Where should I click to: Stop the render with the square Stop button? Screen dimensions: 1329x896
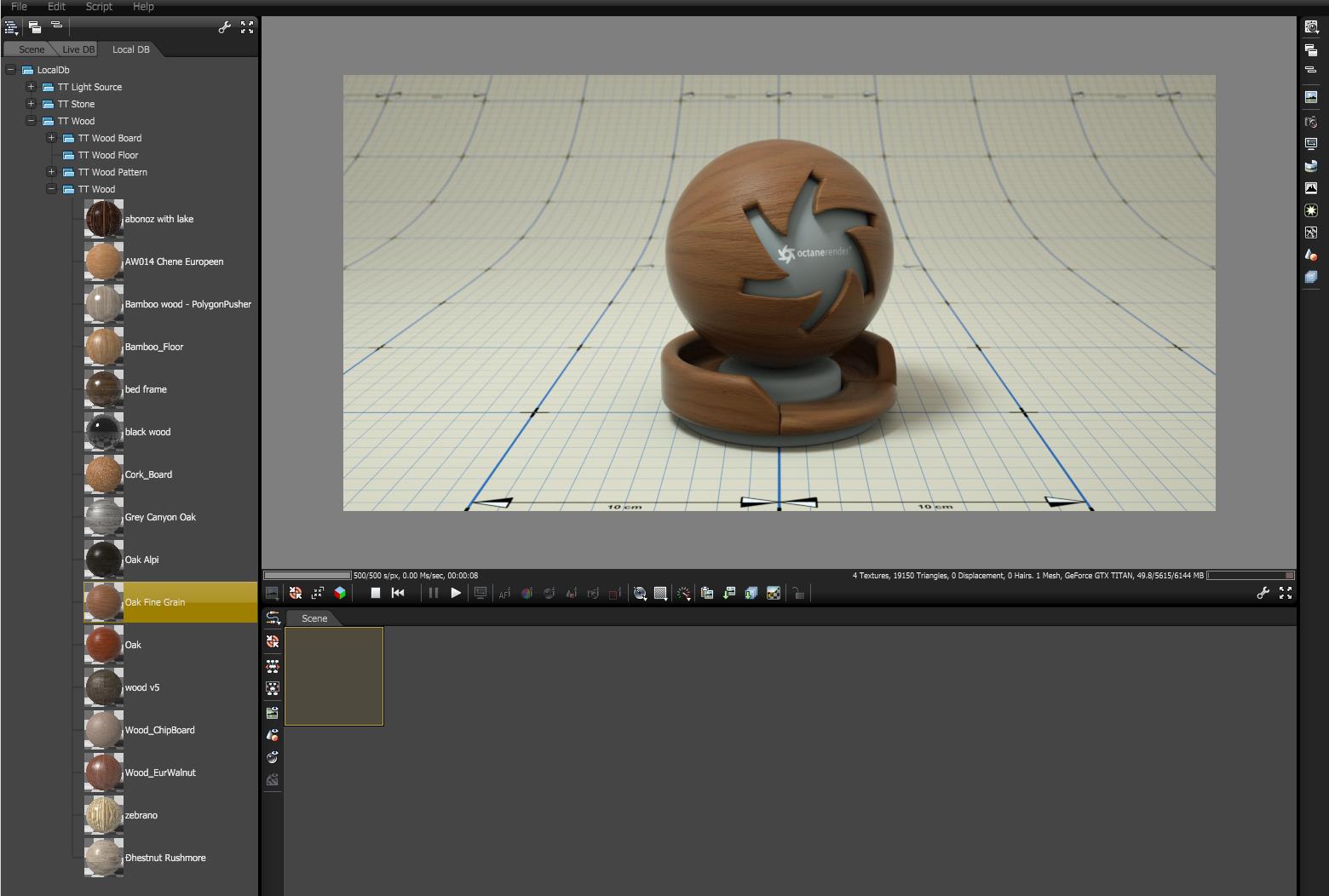(375, 593)
